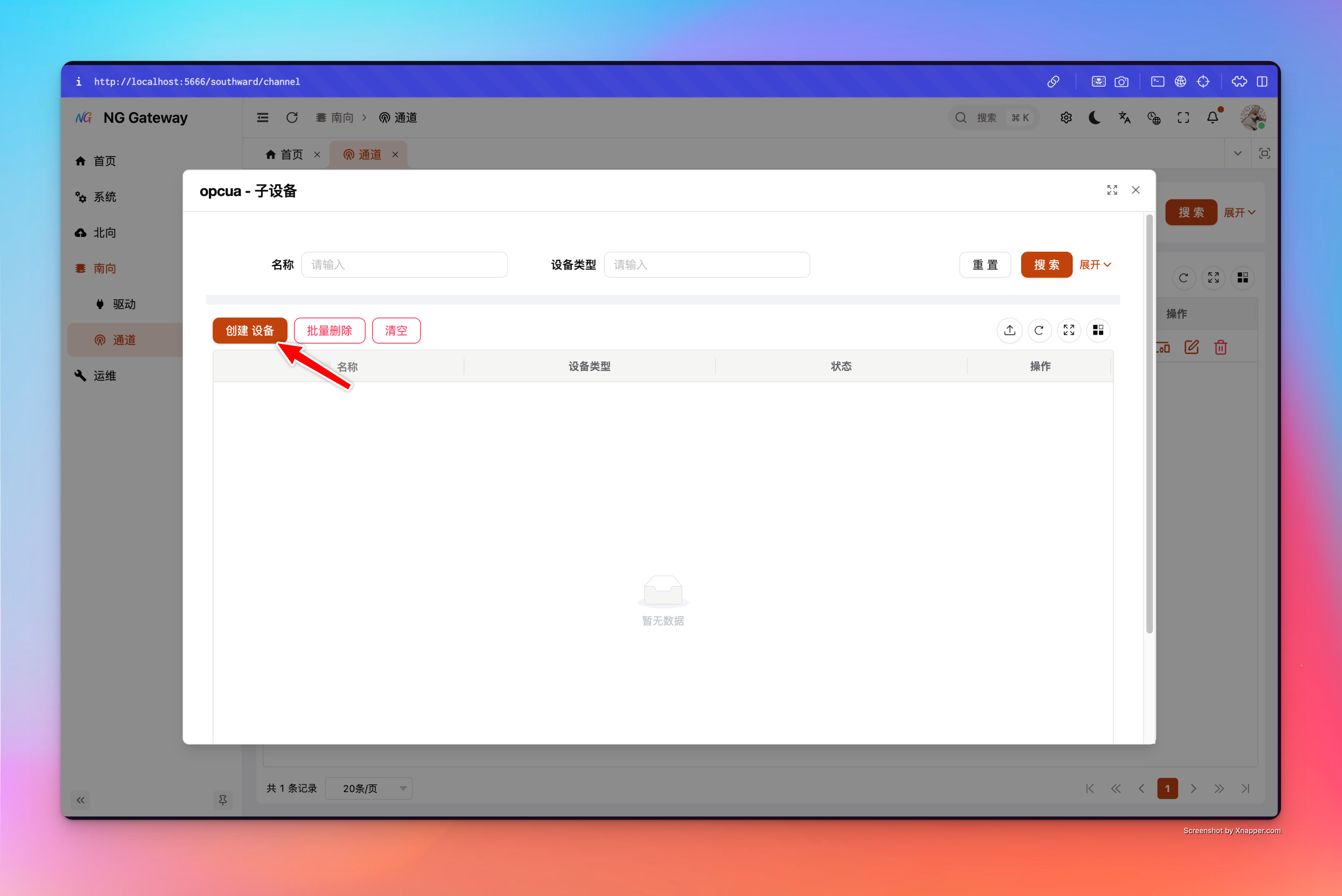
Task: Open the tab overview chevron near the tab bar
Action: point(1237,153)
